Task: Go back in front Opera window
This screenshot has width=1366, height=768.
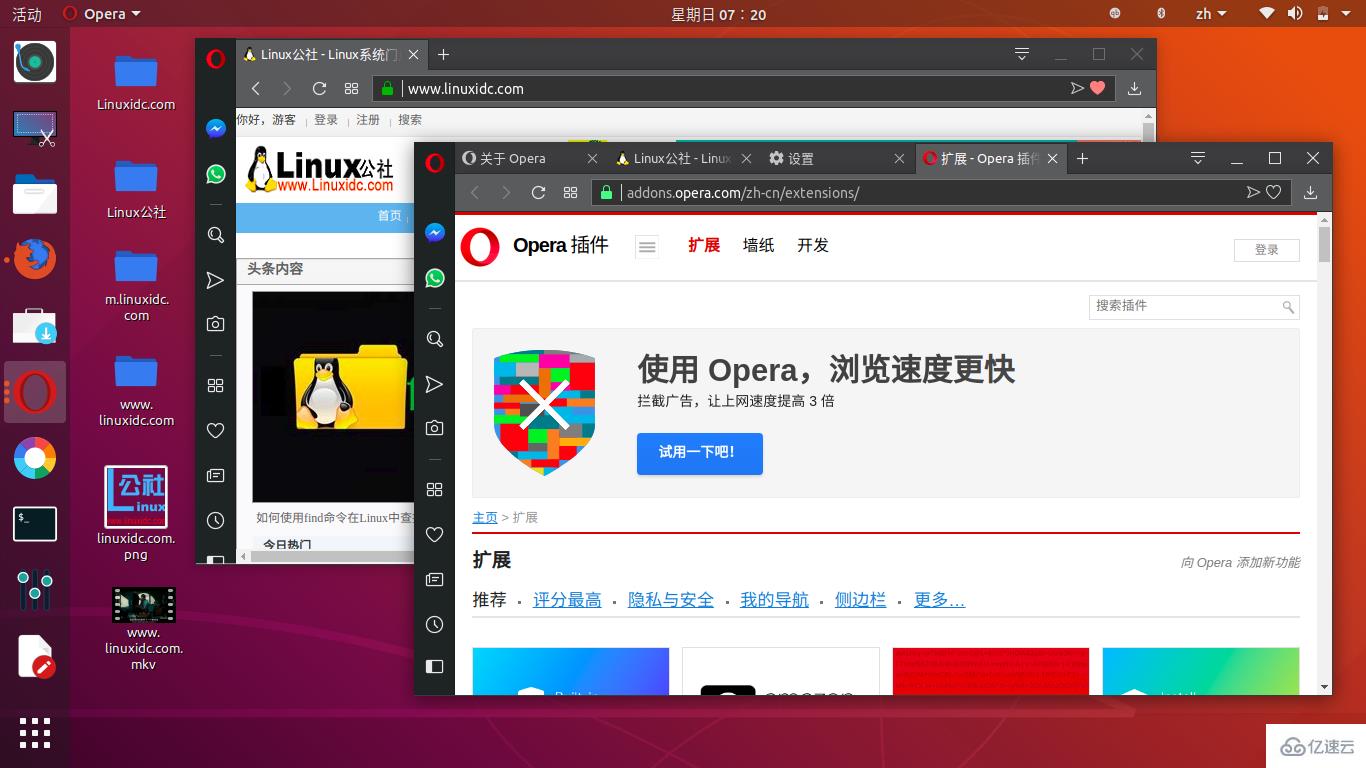Action: [475, 192]
